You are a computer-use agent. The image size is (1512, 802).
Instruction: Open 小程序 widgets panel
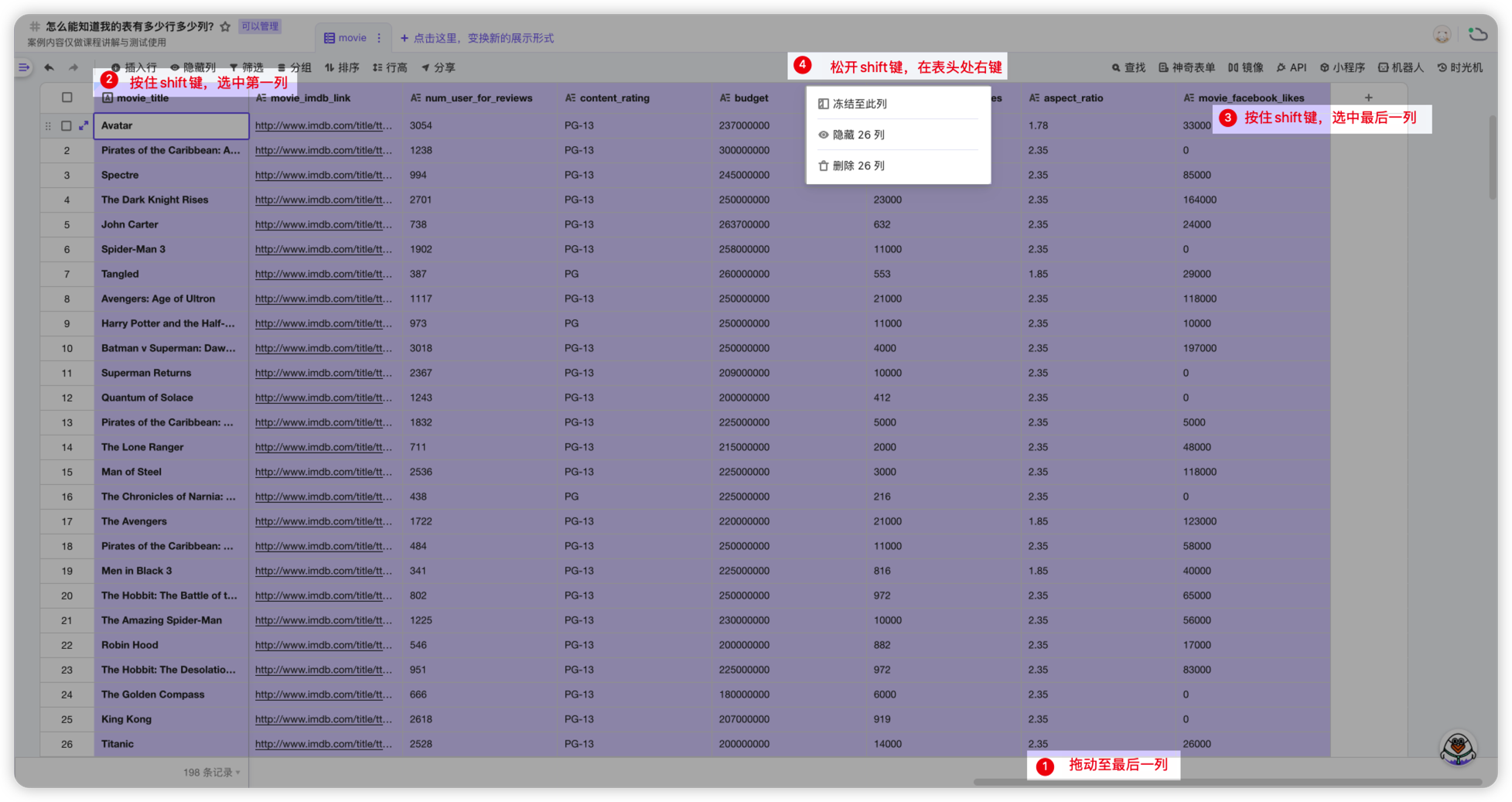point(1342,67)
